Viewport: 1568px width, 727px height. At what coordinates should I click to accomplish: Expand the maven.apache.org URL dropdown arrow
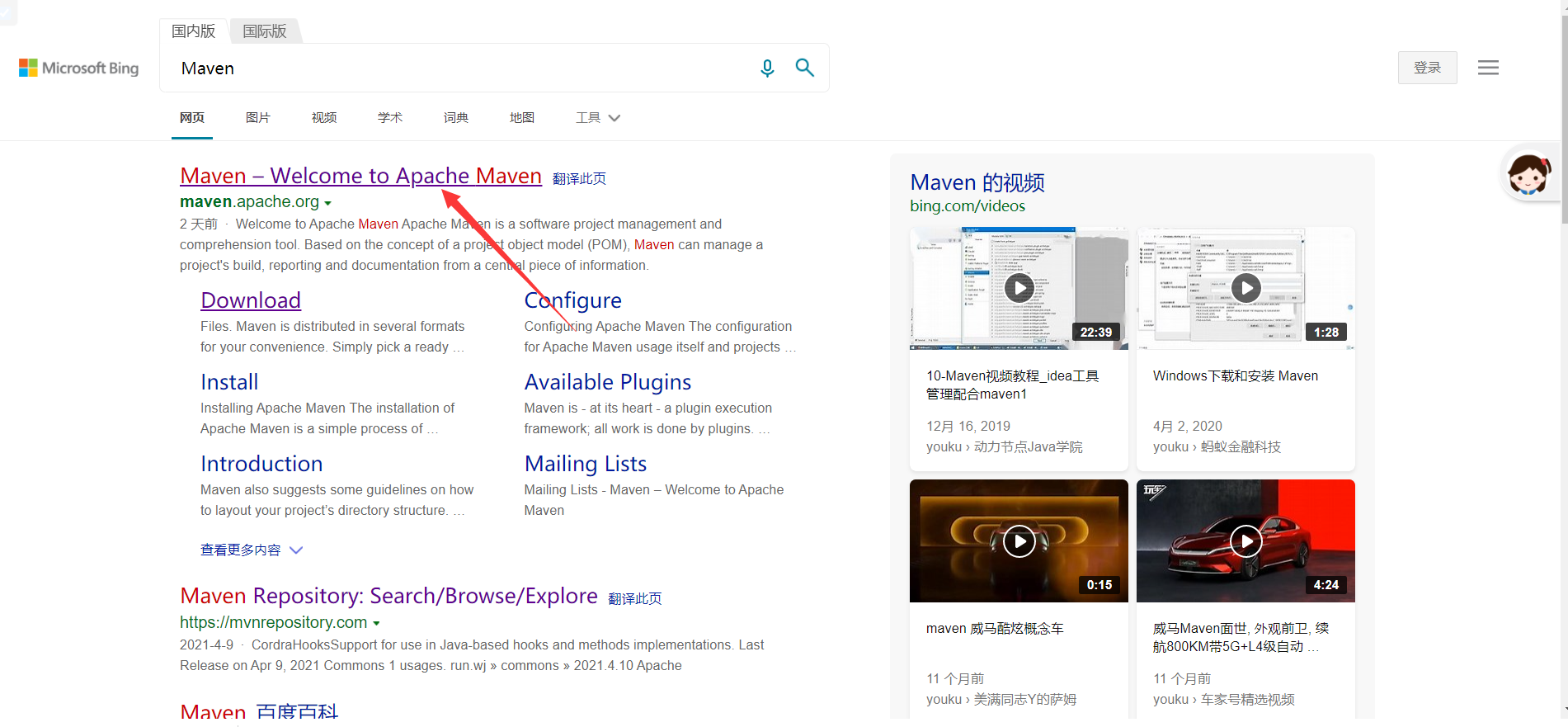point(328,203)
